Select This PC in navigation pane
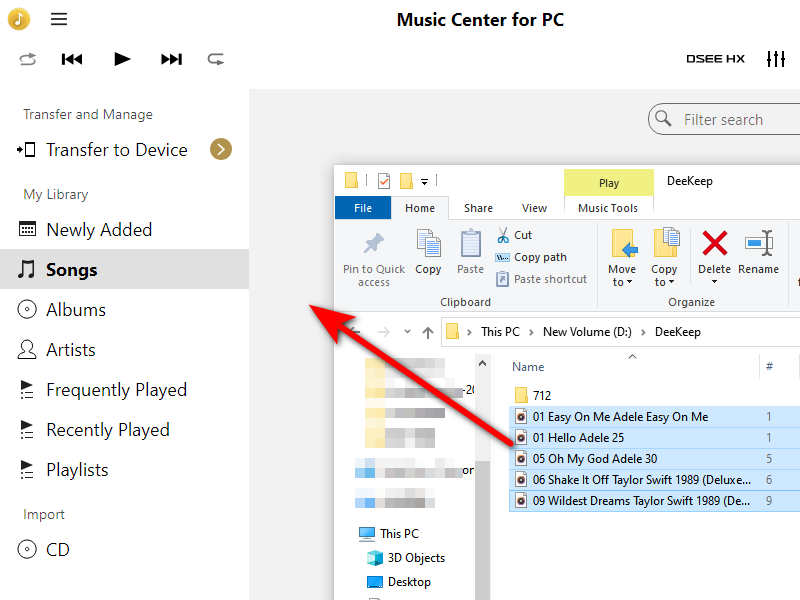 [x=389, y=534]
